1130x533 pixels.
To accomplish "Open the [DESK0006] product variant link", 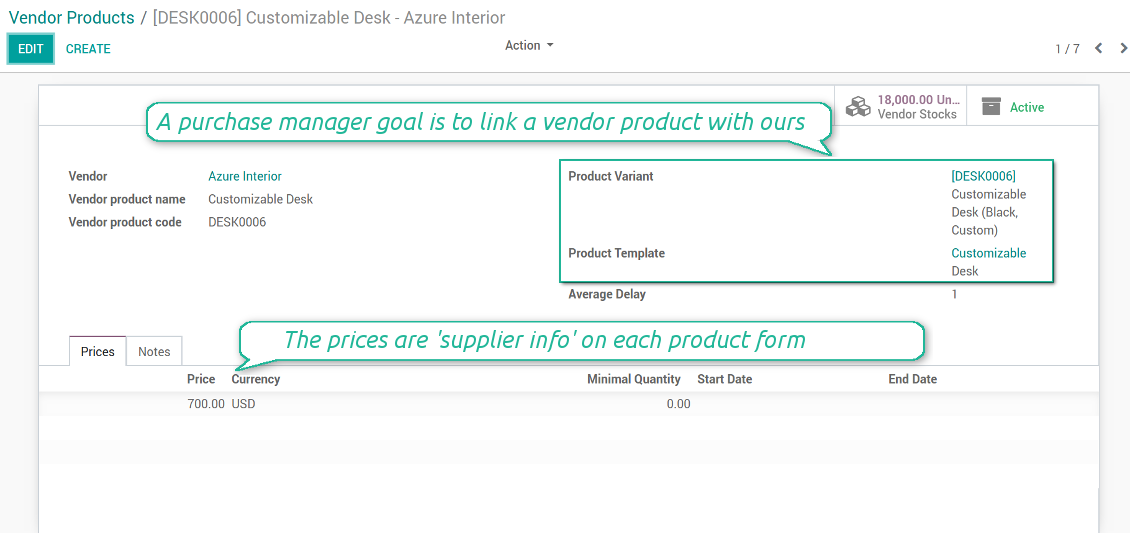I will 983,176.
